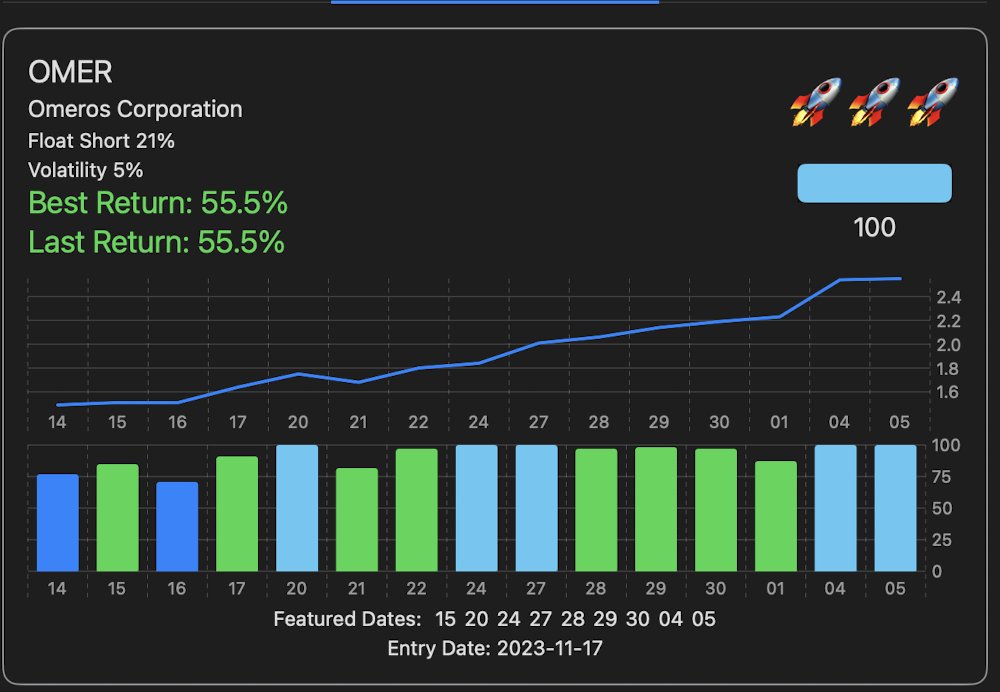1000x692 pixels.
Task: Click the 2.4 price axis label
Action: 948,297
